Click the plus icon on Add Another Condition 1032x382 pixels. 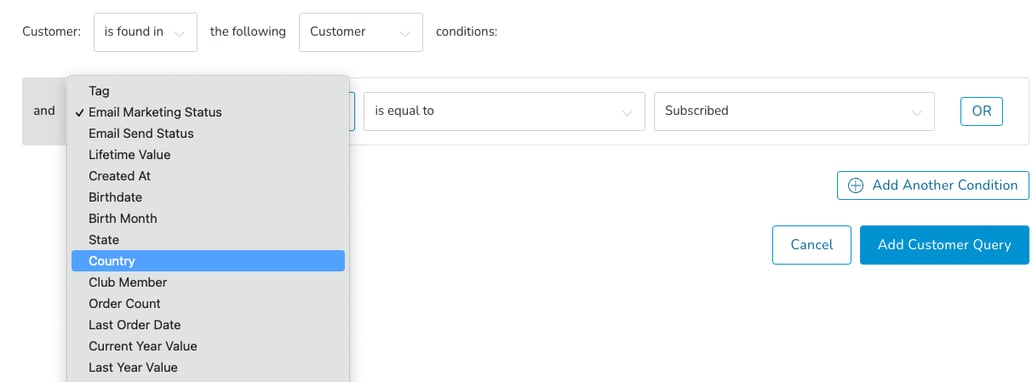[855, 186]
